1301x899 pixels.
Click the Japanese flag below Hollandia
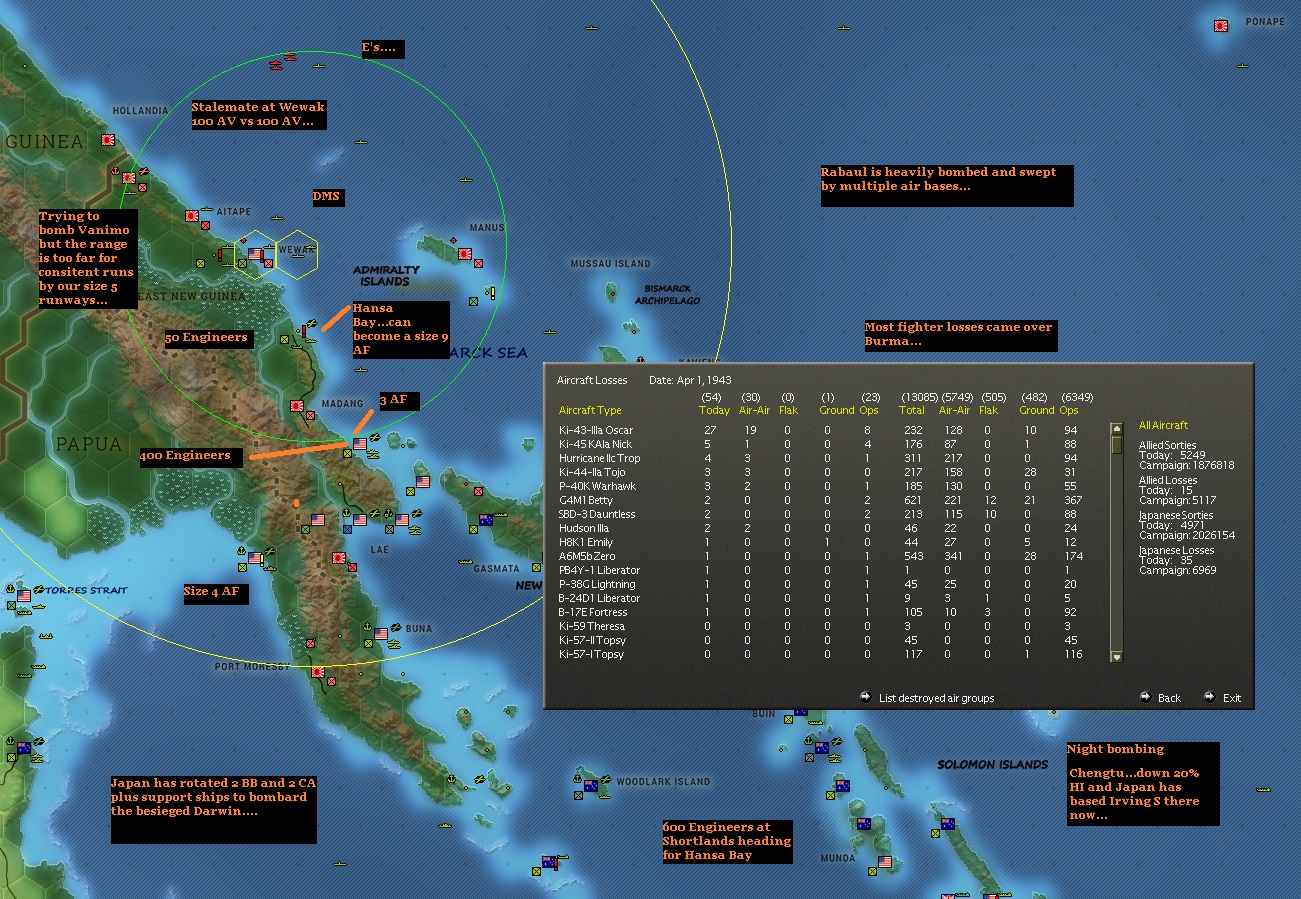[107, 141]
